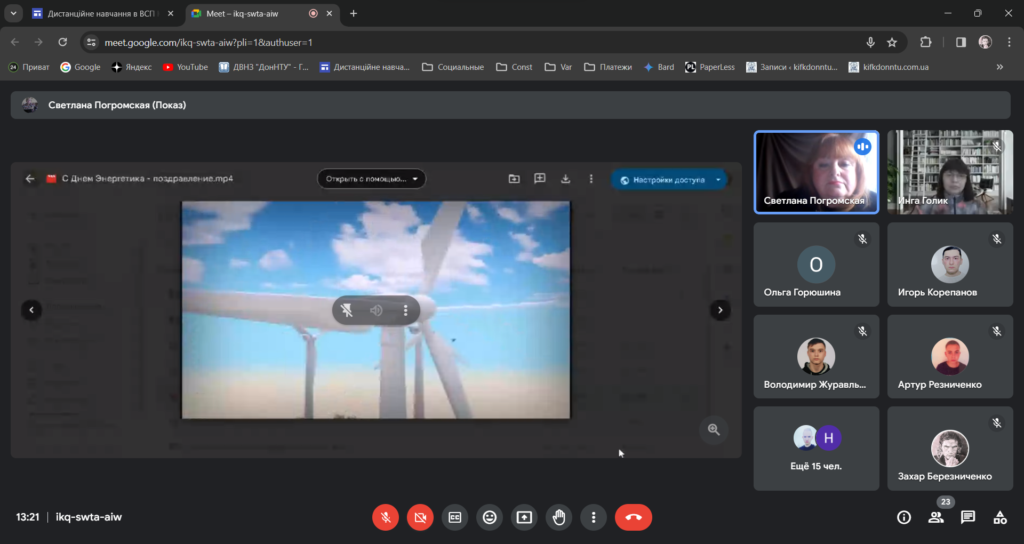Turn on the camera in Meet
Screen dimensions: 1024x544
click(x=420, y=517)
